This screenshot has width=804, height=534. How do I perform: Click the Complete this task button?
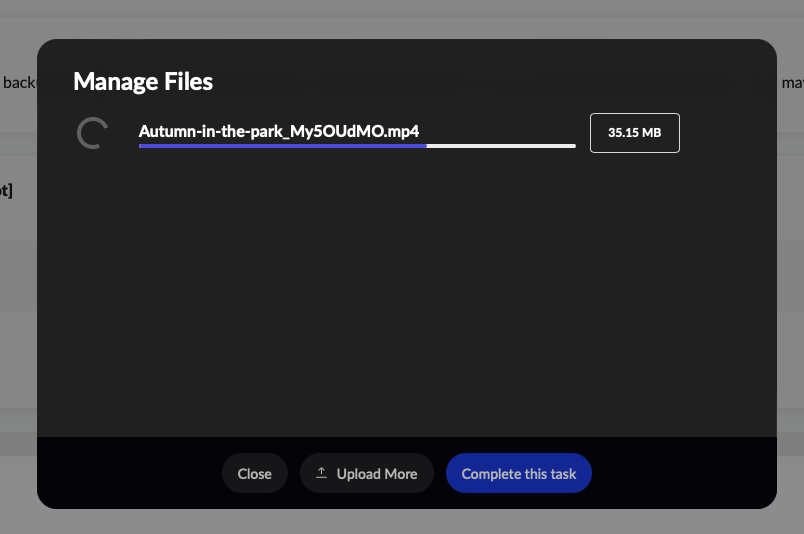(x=518, y=474)
